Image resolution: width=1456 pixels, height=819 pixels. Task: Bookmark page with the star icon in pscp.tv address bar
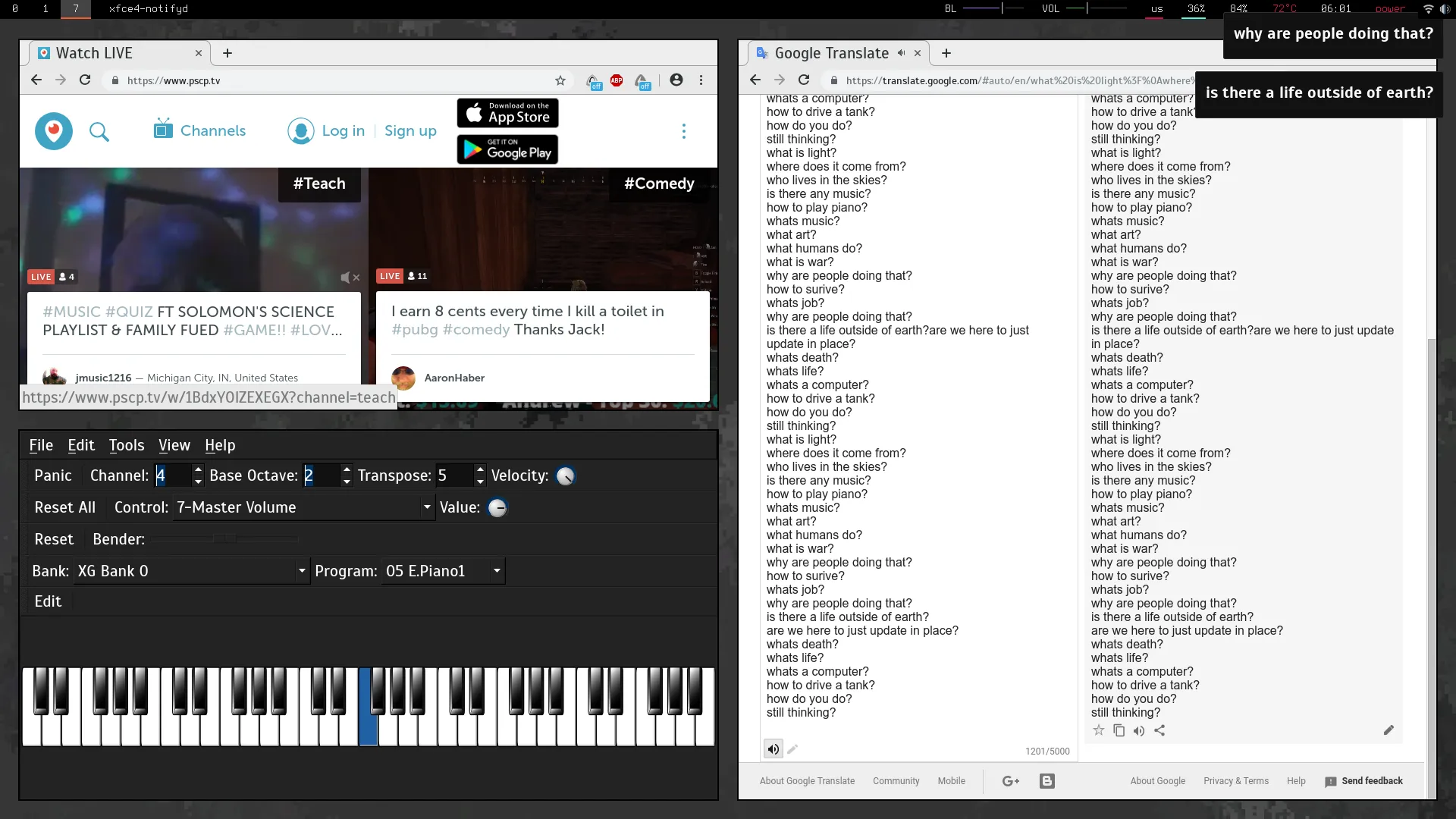[x=560, y=80]
